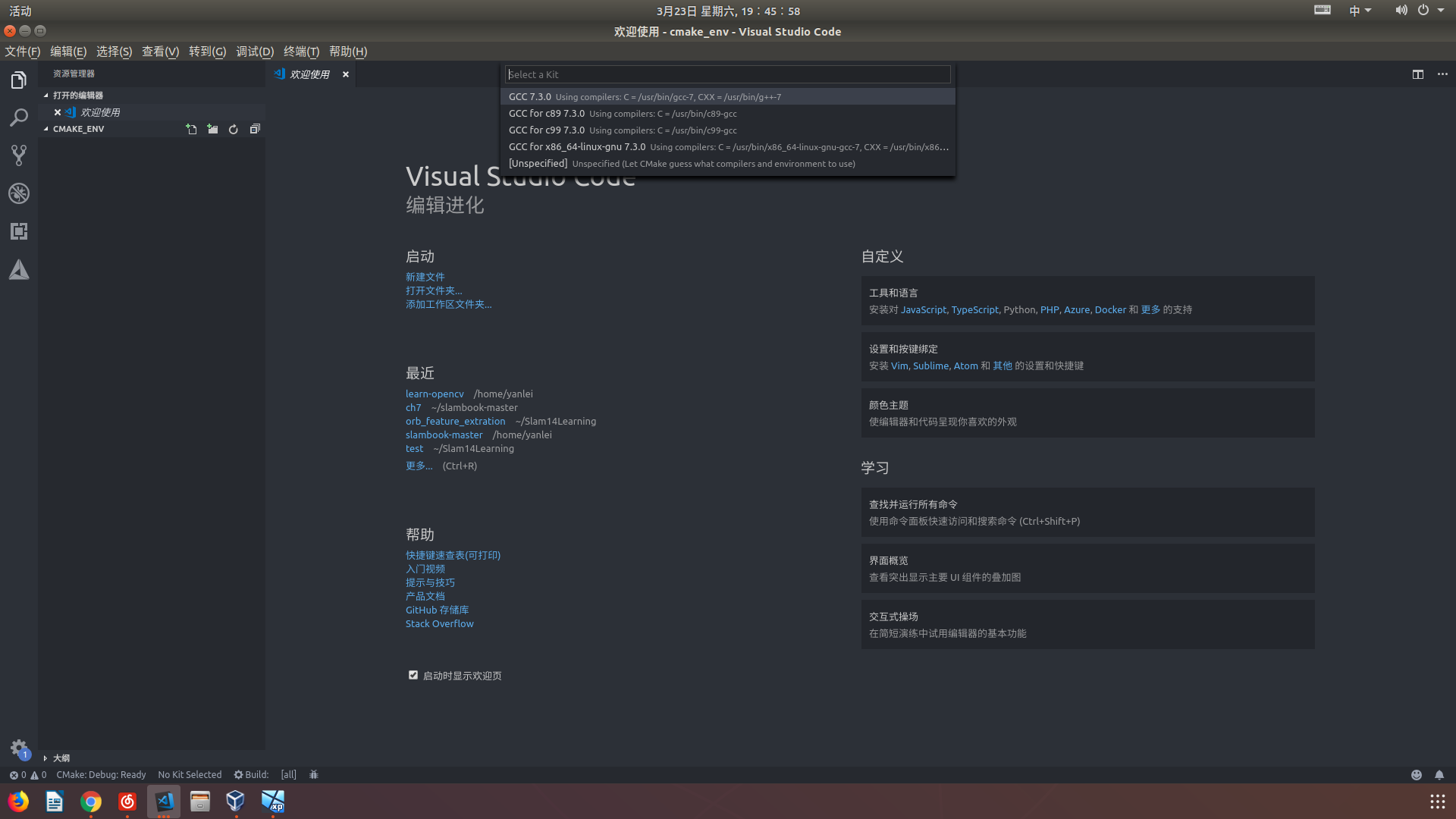The height and width of the screenshot is (819, 1456).
Task: Open the feedback smiley in status bar
Action: [x=1416, y=774]
